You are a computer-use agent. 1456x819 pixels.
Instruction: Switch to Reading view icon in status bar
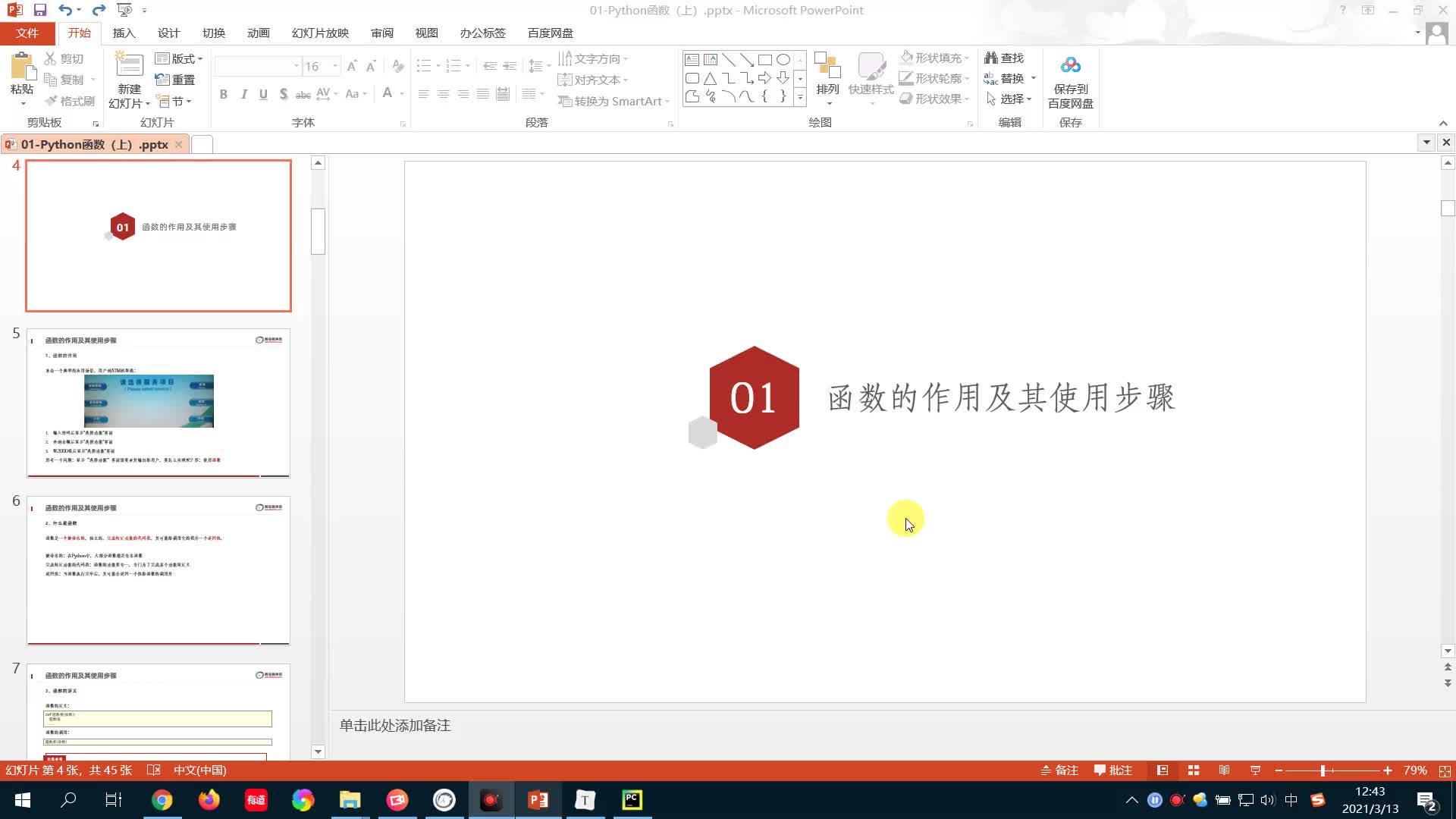tap(1224, 770)
